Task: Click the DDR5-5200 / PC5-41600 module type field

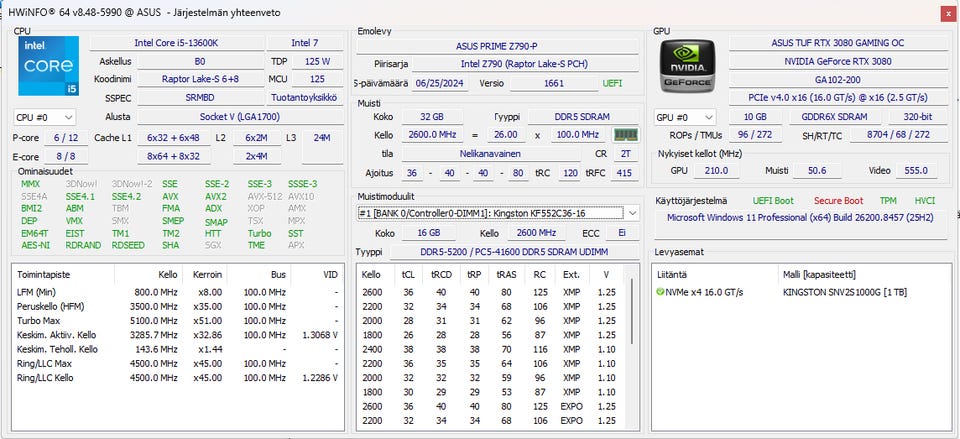Action: [514, 252]
